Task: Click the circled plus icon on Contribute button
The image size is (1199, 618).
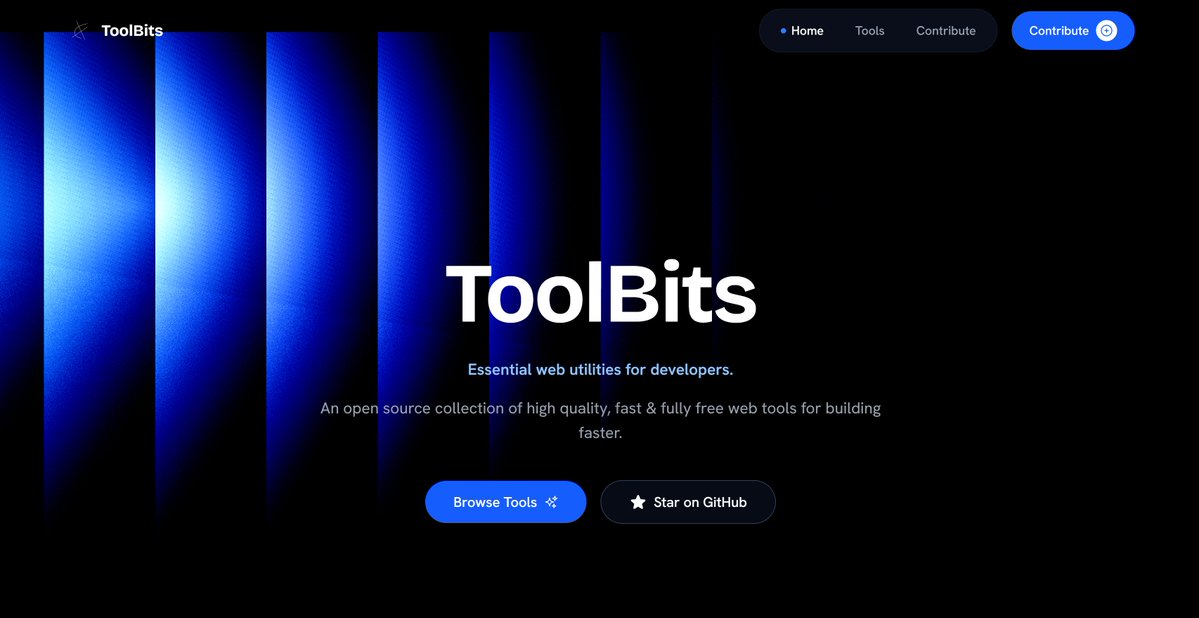Action: (1105, 30)
